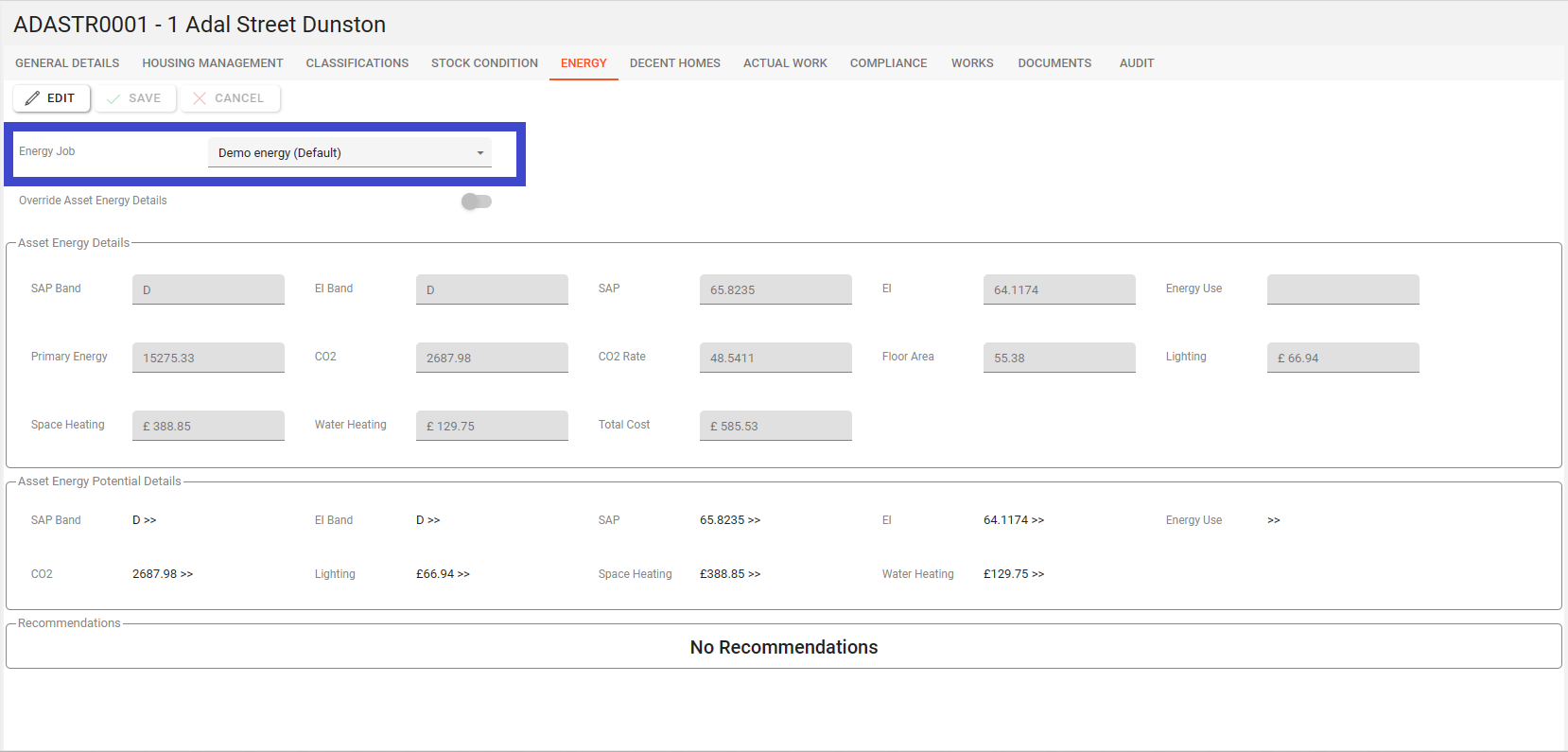Click the pencil icon on Edit button

[x=33, y=98]
